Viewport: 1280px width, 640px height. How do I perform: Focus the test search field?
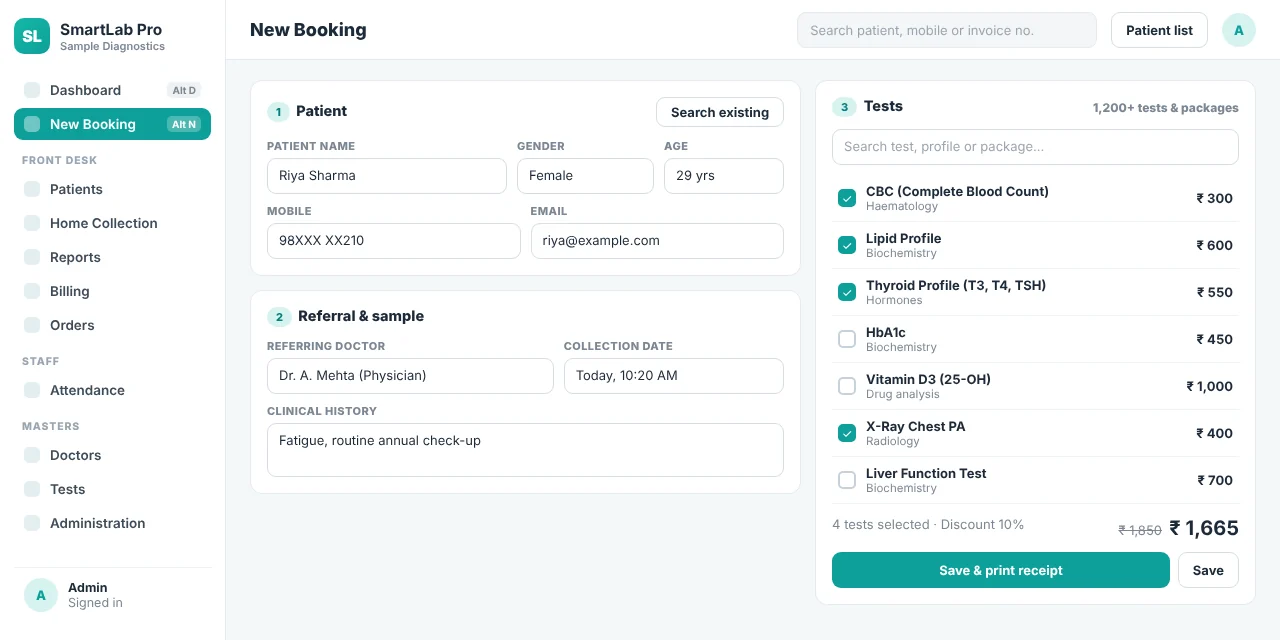(1035, 147)
